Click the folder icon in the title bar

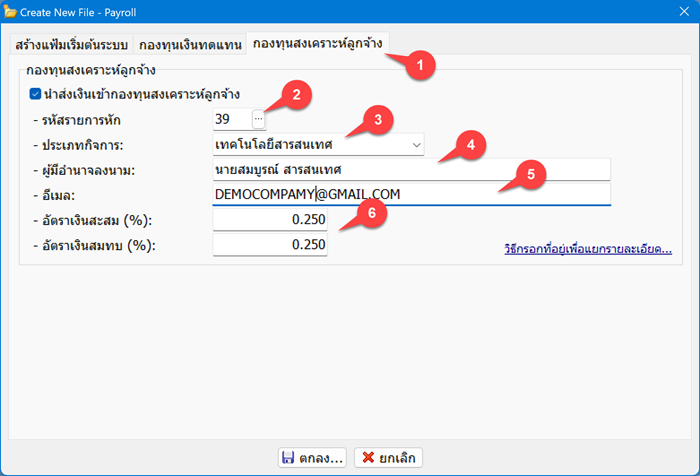[11, 14]
